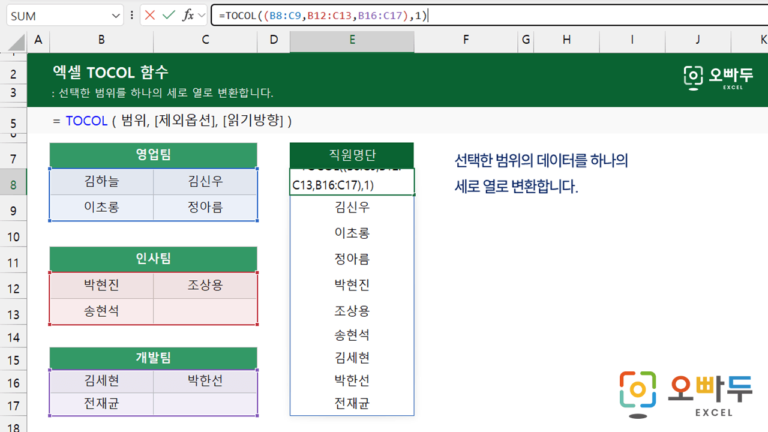Select the empty cell C13 in 인사팀 table
Screen dimensions: 768x432
pos(205,311)
